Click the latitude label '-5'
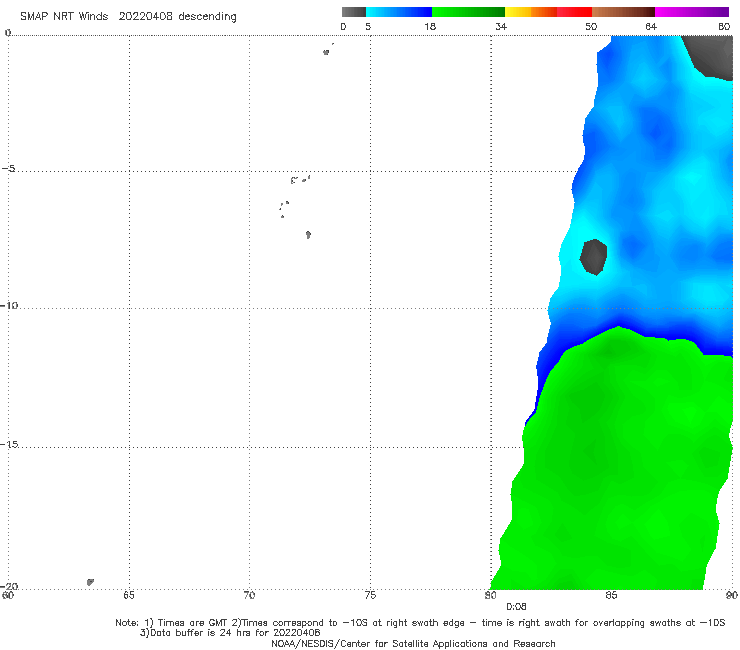740x650 pixels. point(9,169)
